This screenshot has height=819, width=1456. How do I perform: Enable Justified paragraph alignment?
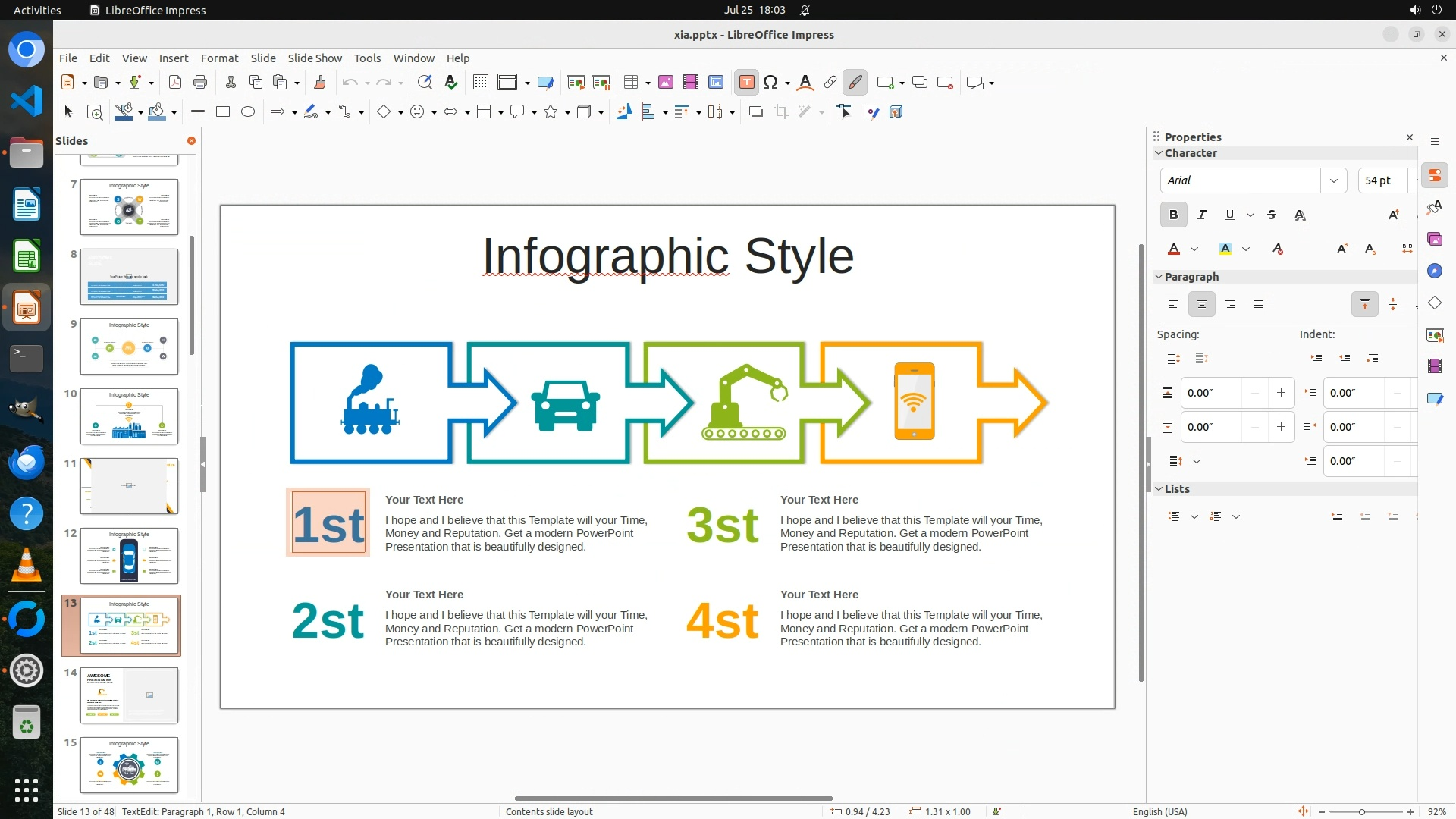(x=1258, y=305)
